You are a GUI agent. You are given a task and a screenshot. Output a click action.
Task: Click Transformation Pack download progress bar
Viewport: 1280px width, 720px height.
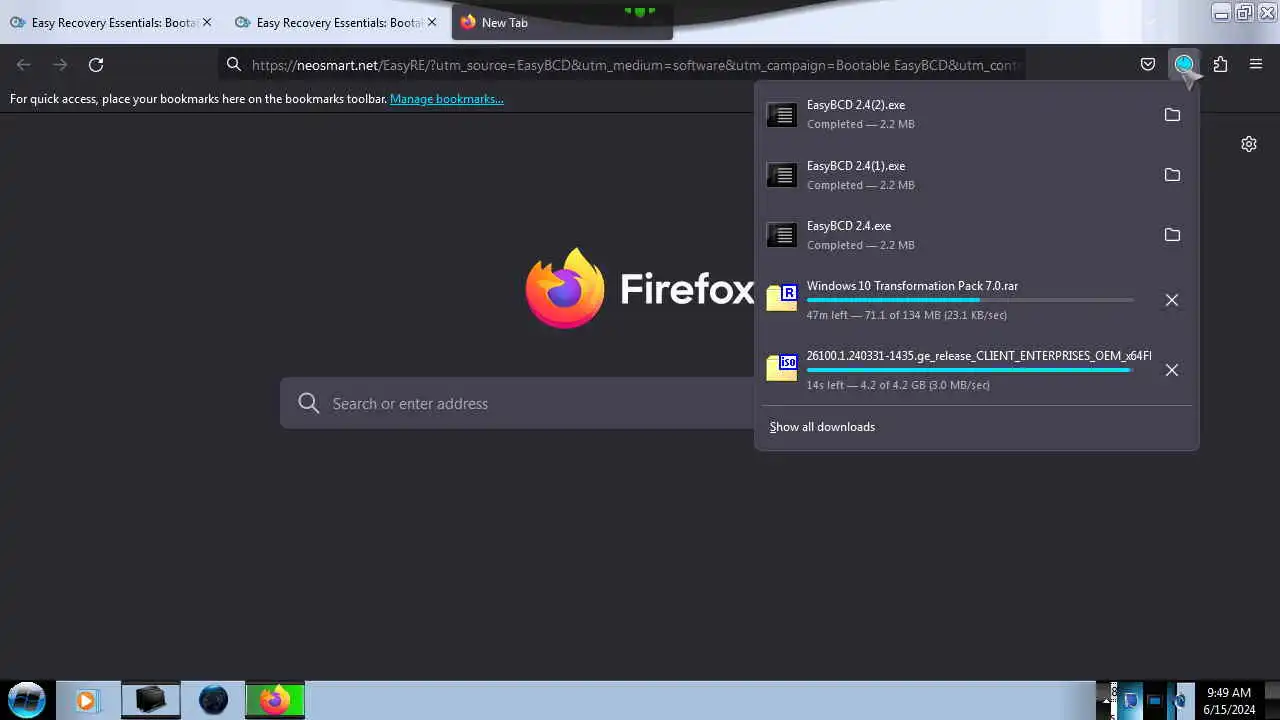pos(970,300)
